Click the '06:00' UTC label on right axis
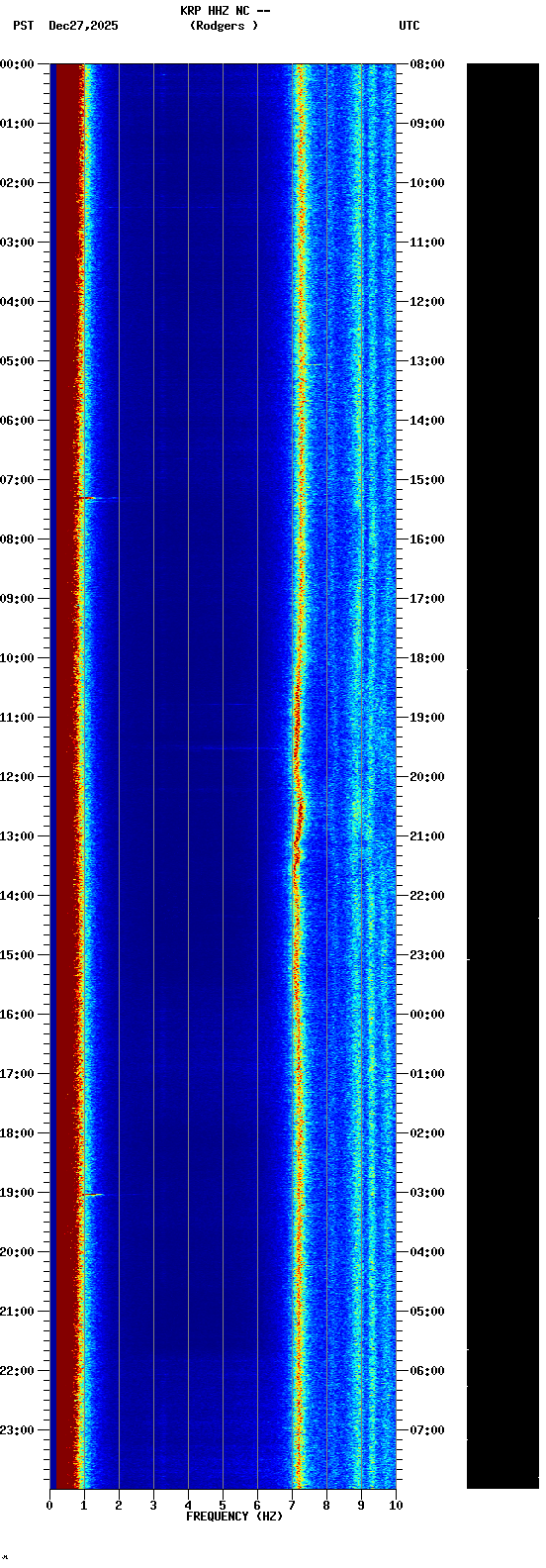Screen dimensions: 546x1568 pyautogui.click(x=427, y=1371)
